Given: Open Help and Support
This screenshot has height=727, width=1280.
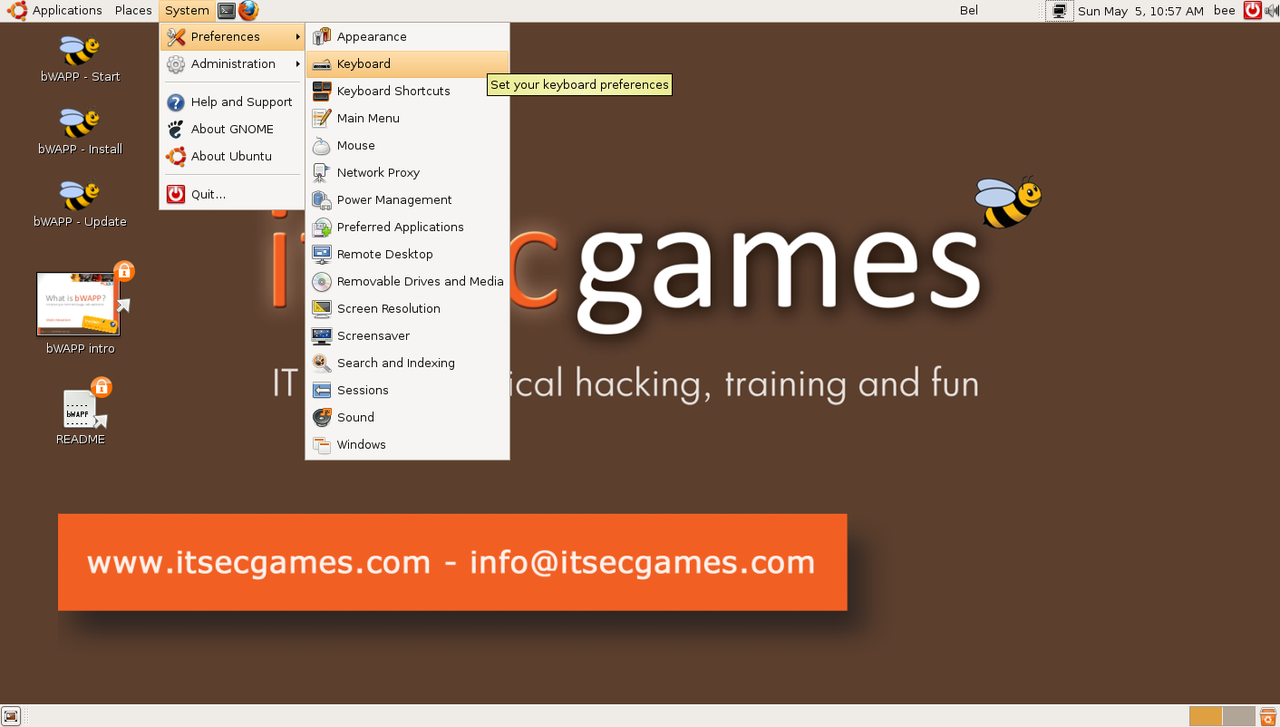Looking at the screenshot, I should click(x=232, y=102).
